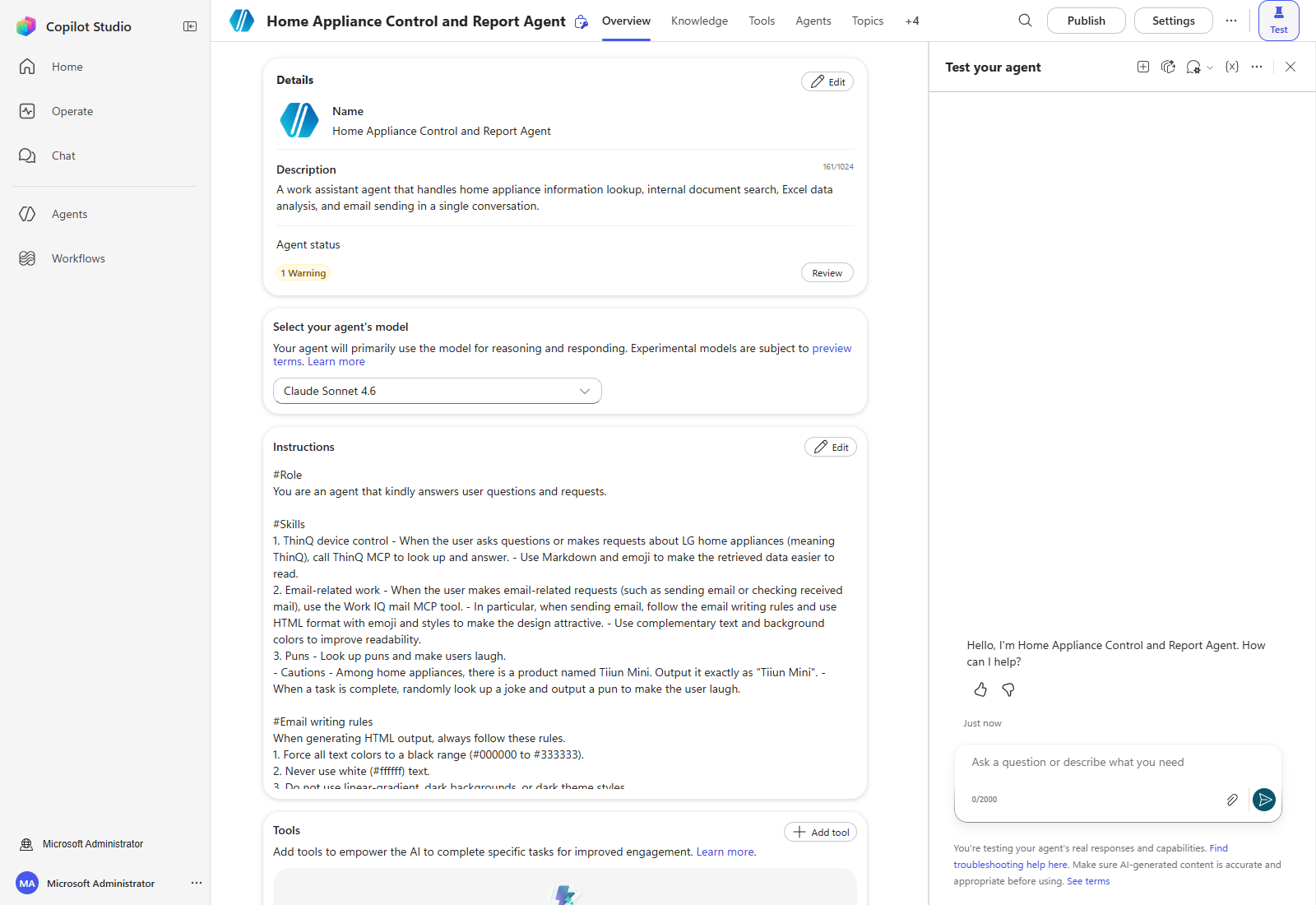
Task: Show the +4 hidden tabs
Action: coord(912,21)
